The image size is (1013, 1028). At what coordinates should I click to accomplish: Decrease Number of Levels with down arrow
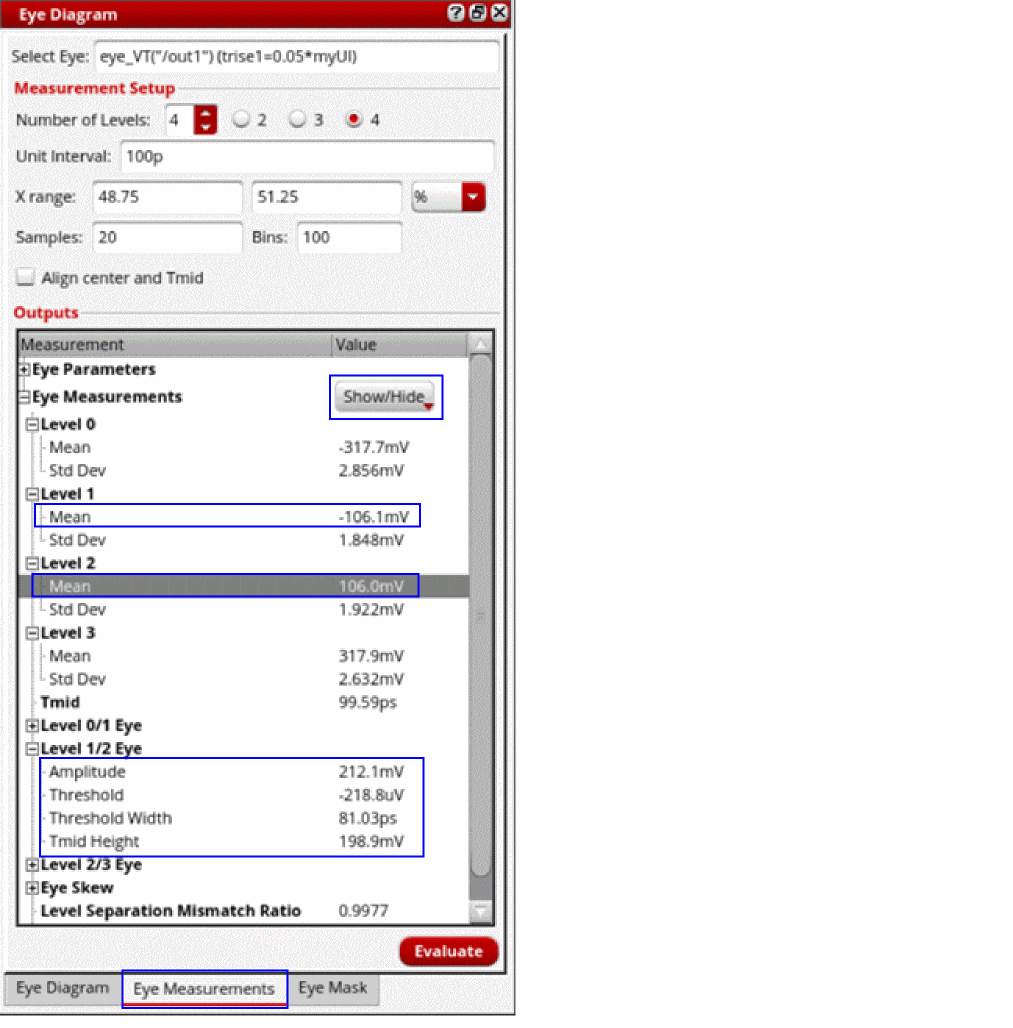pos(206,127)
